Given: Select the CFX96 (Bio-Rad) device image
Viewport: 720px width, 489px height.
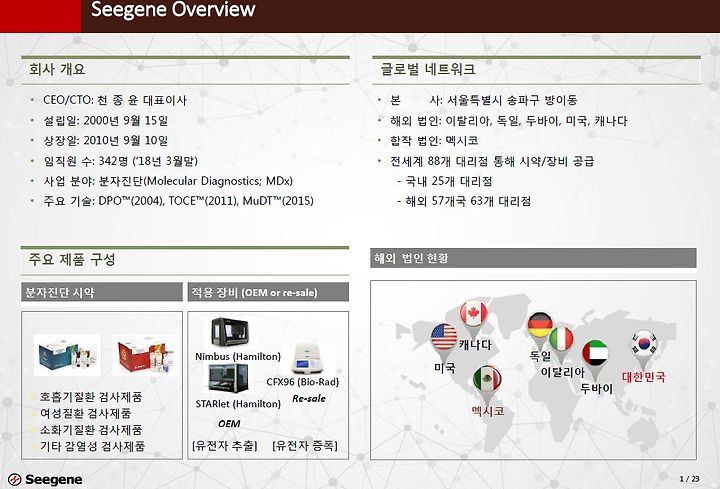Looking at the screenshot, I should tap(308, 358).
